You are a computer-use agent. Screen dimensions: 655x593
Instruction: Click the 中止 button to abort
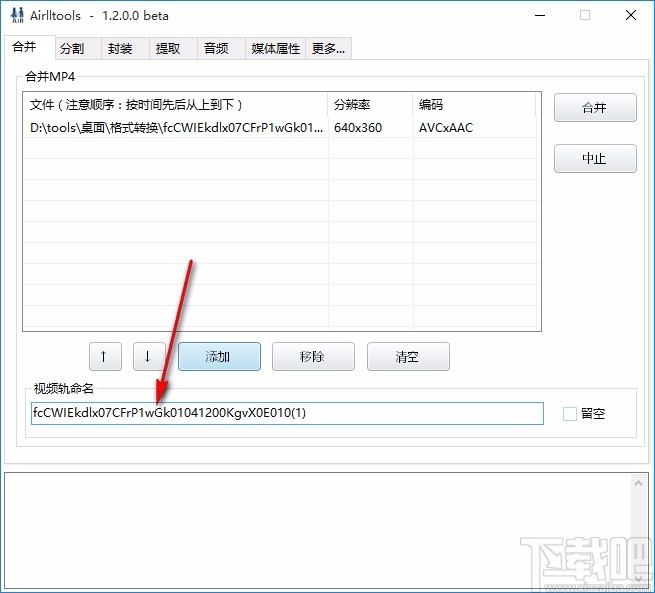pos(595,158)
